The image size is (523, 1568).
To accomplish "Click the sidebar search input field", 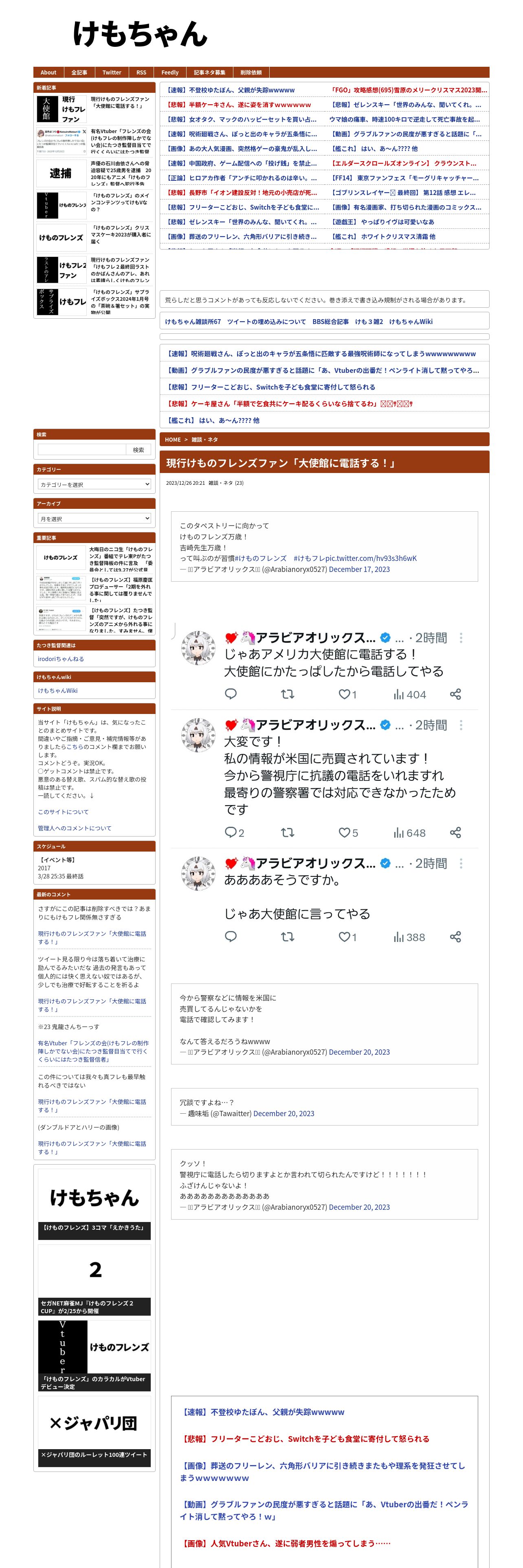I will (81, 450).
